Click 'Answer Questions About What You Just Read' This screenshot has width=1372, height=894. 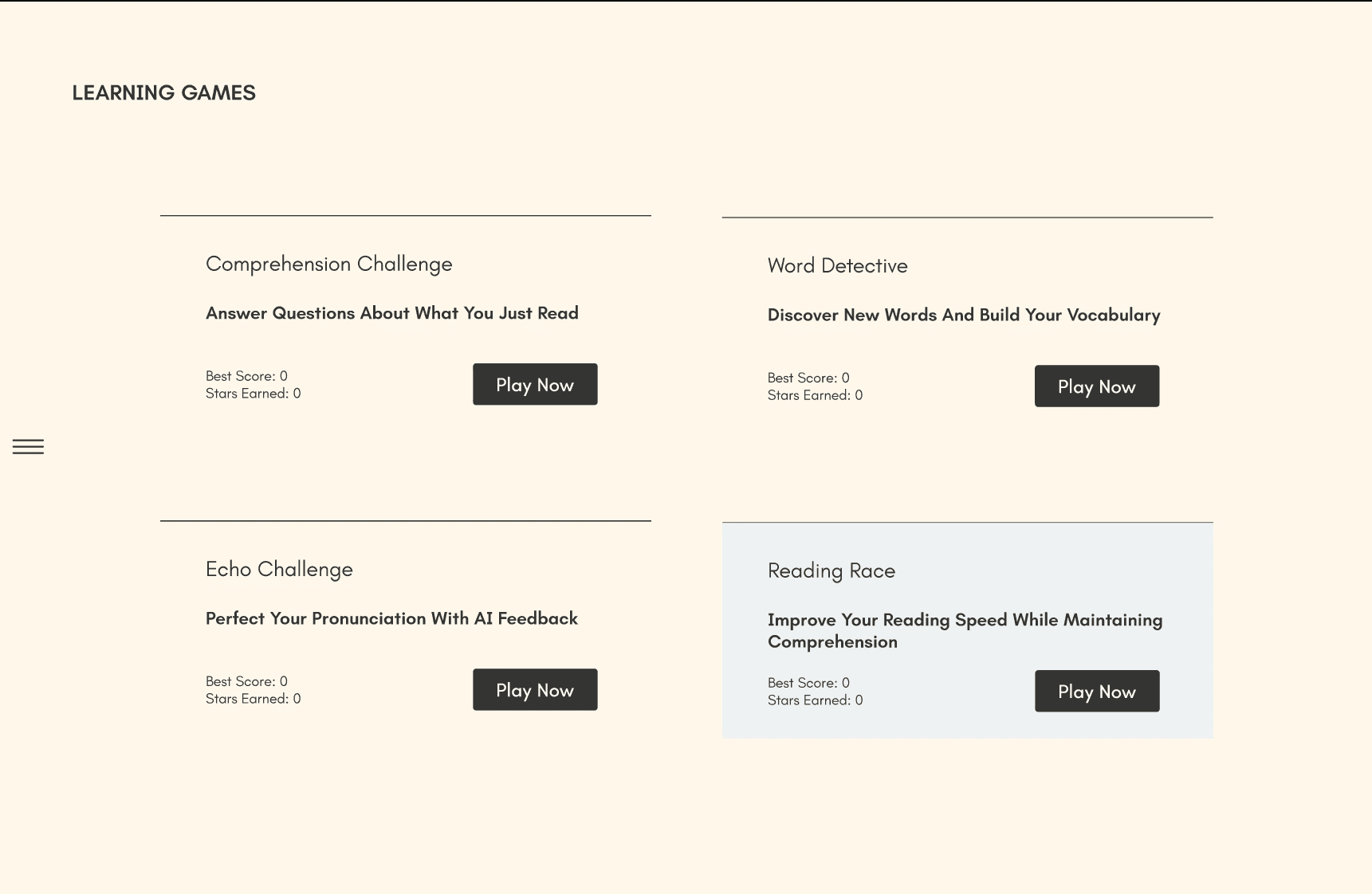pos(392,313)
